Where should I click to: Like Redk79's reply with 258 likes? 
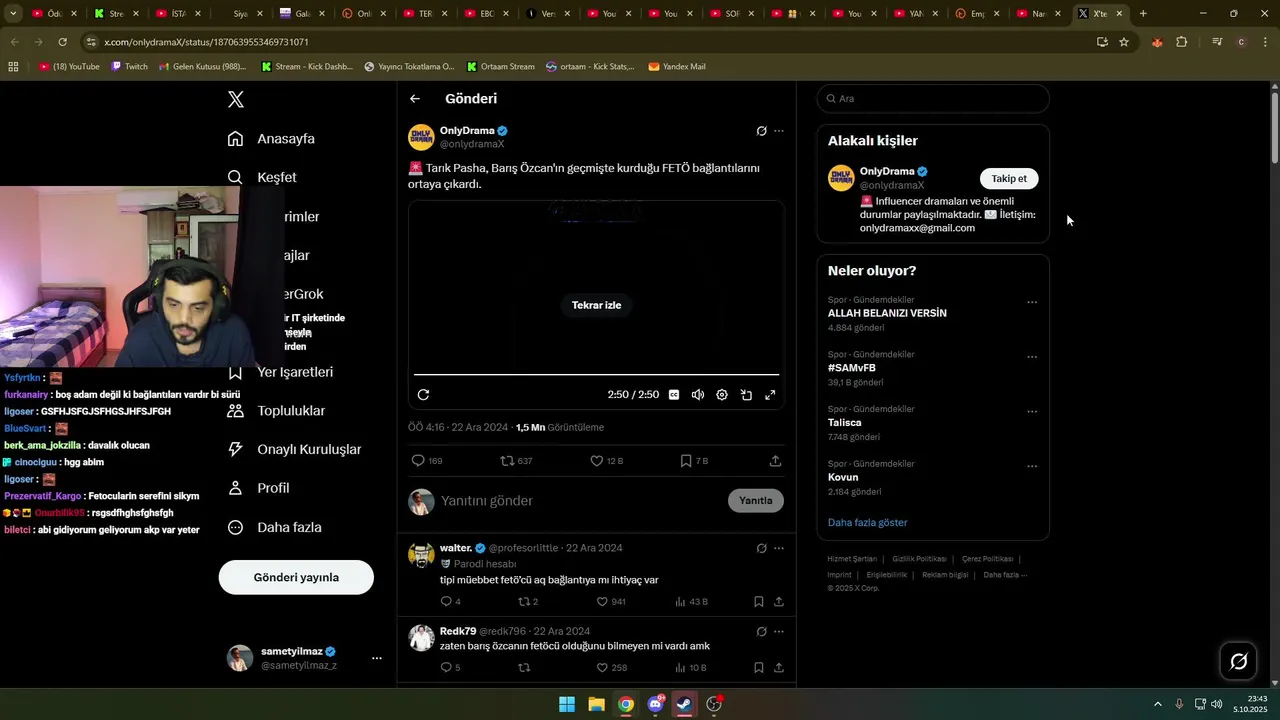[611, 668]
